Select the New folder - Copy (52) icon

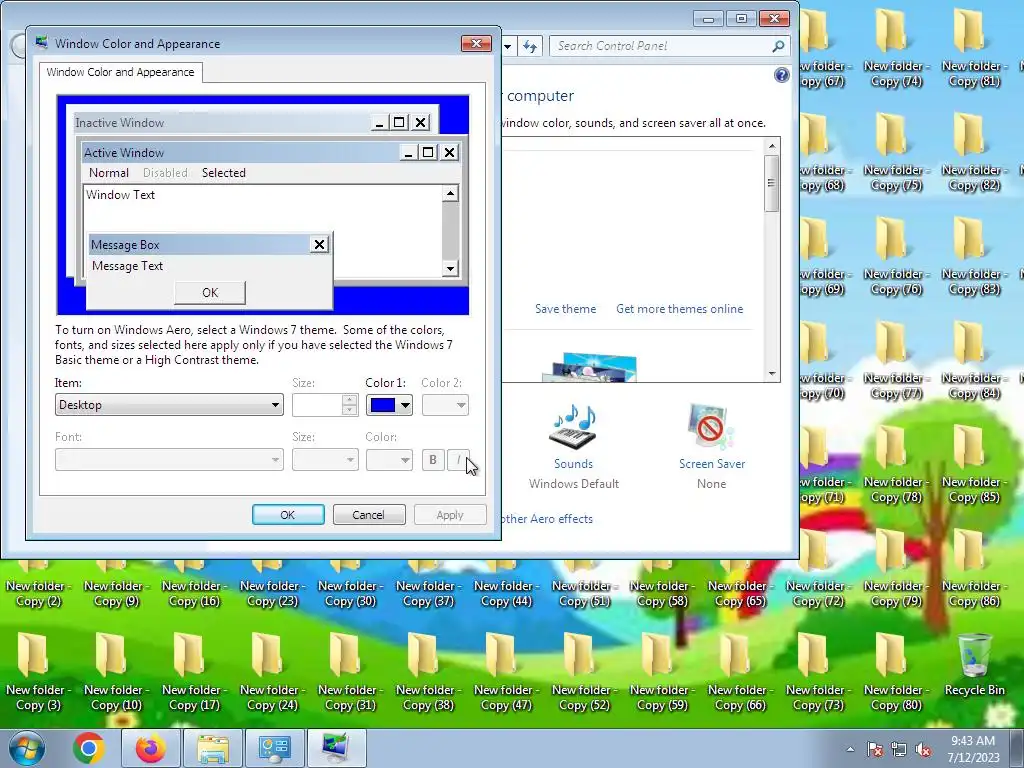(584, 672)
